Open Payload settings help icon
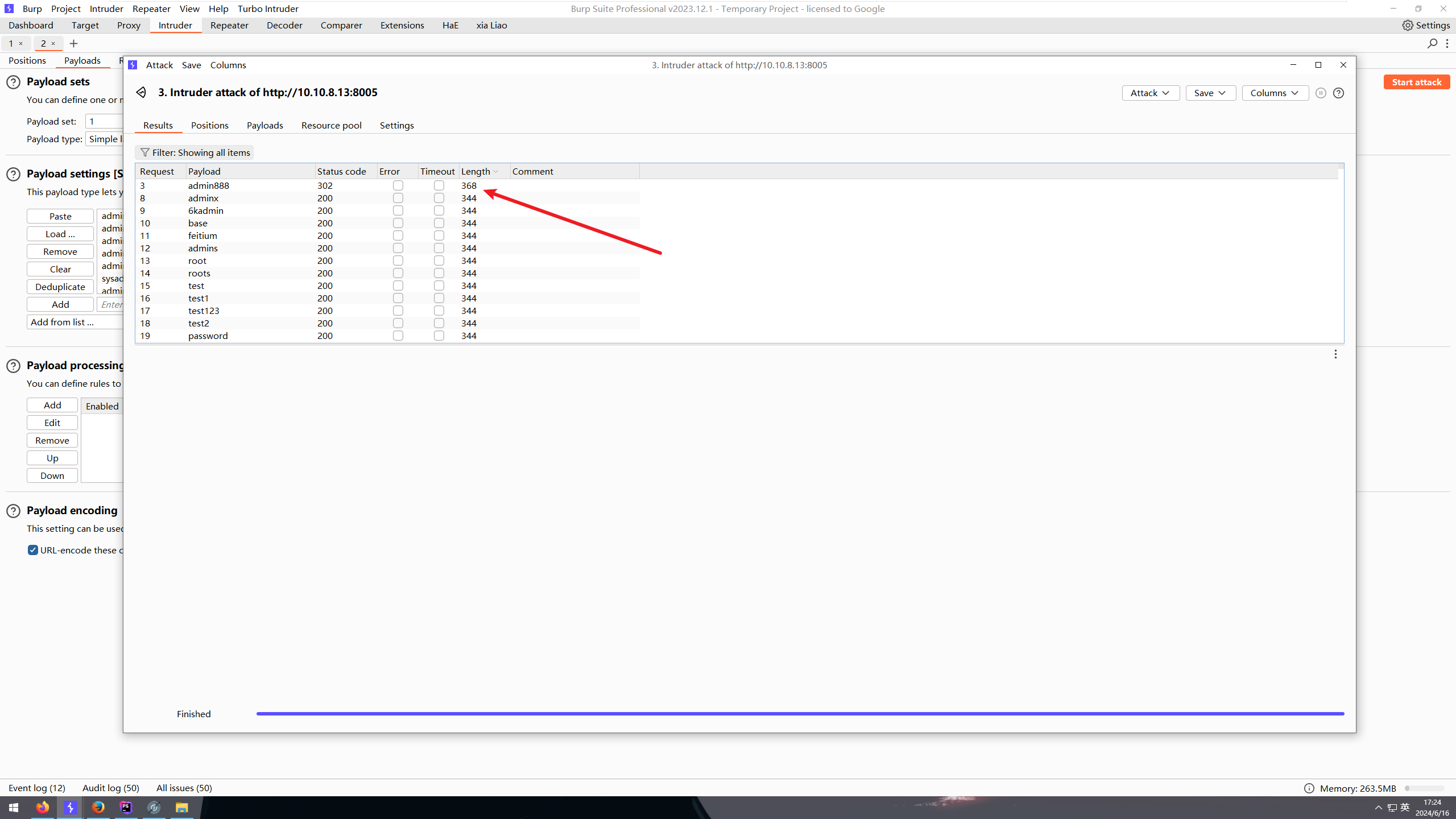 pos(13,174)
